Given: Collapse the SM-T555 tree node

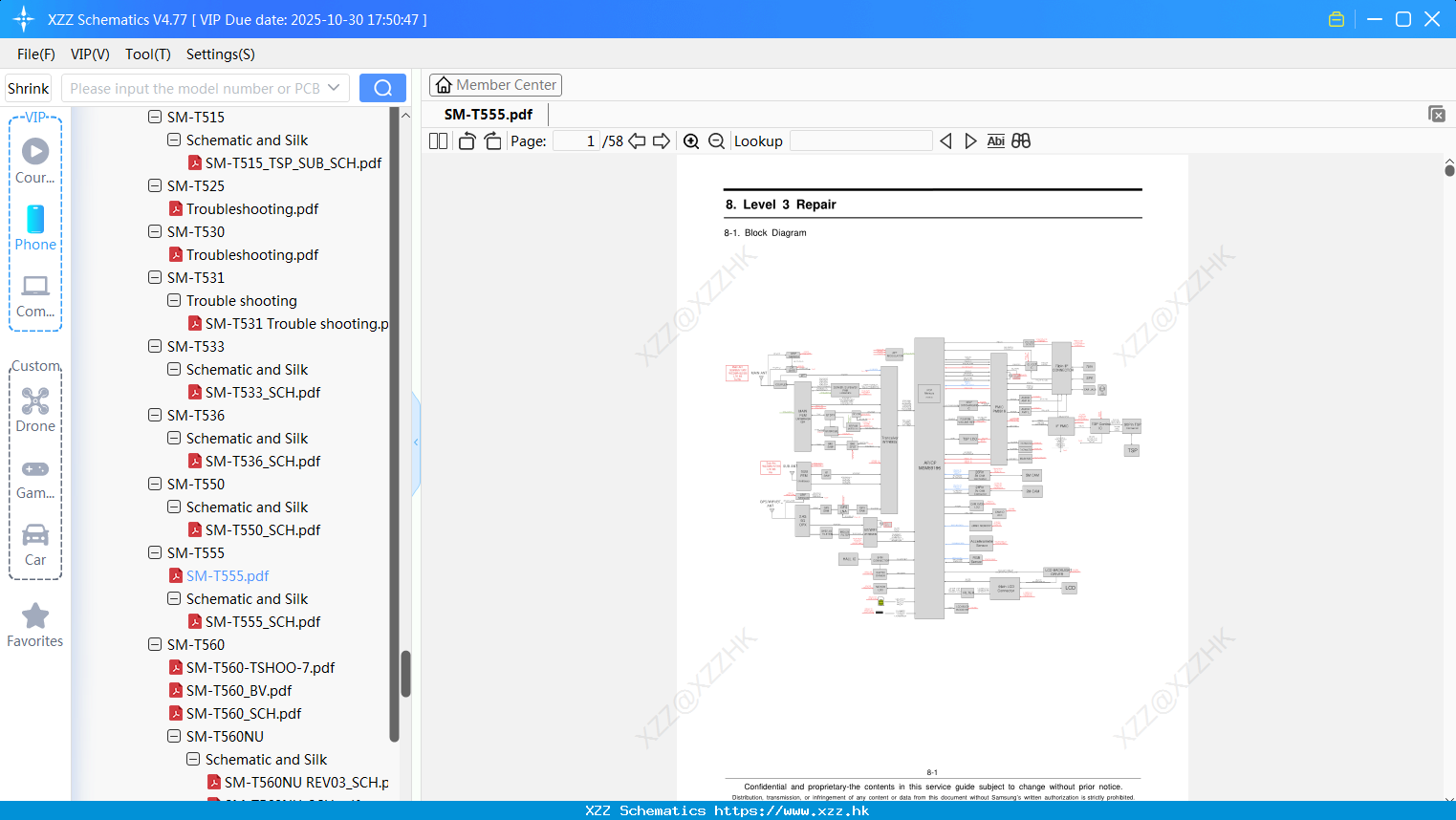Looking at the screenshot, I should click(x=155, y=552).
